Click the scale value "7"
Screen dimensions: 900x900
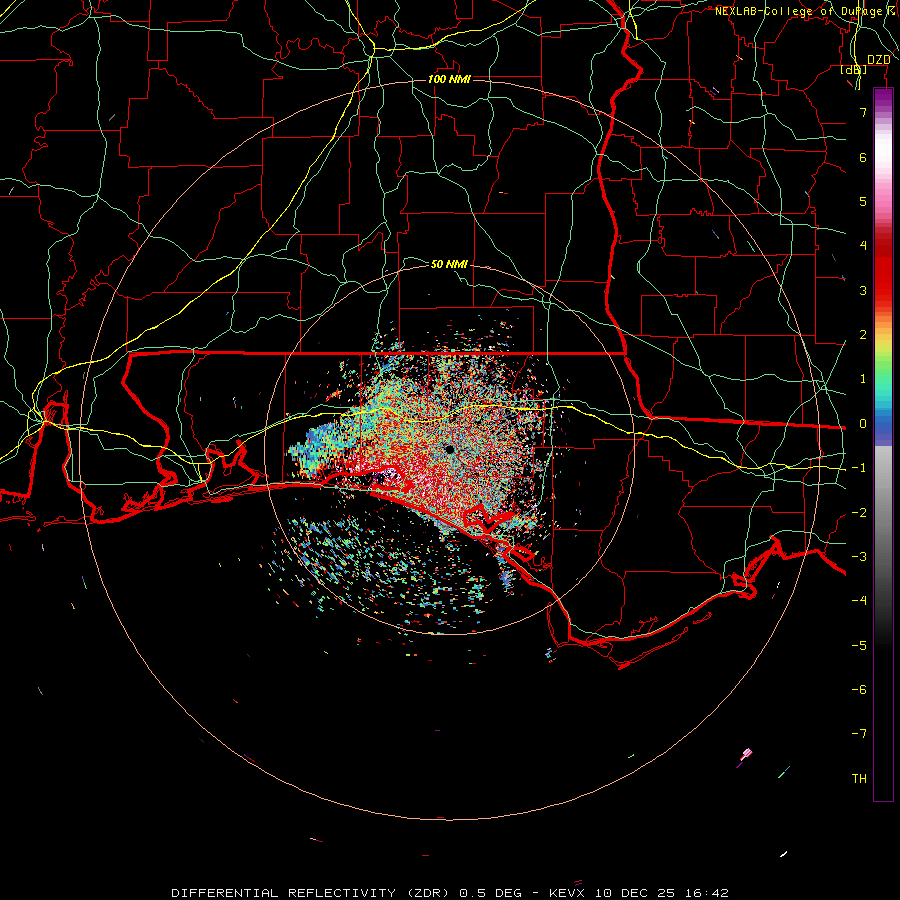coord(863,112)
